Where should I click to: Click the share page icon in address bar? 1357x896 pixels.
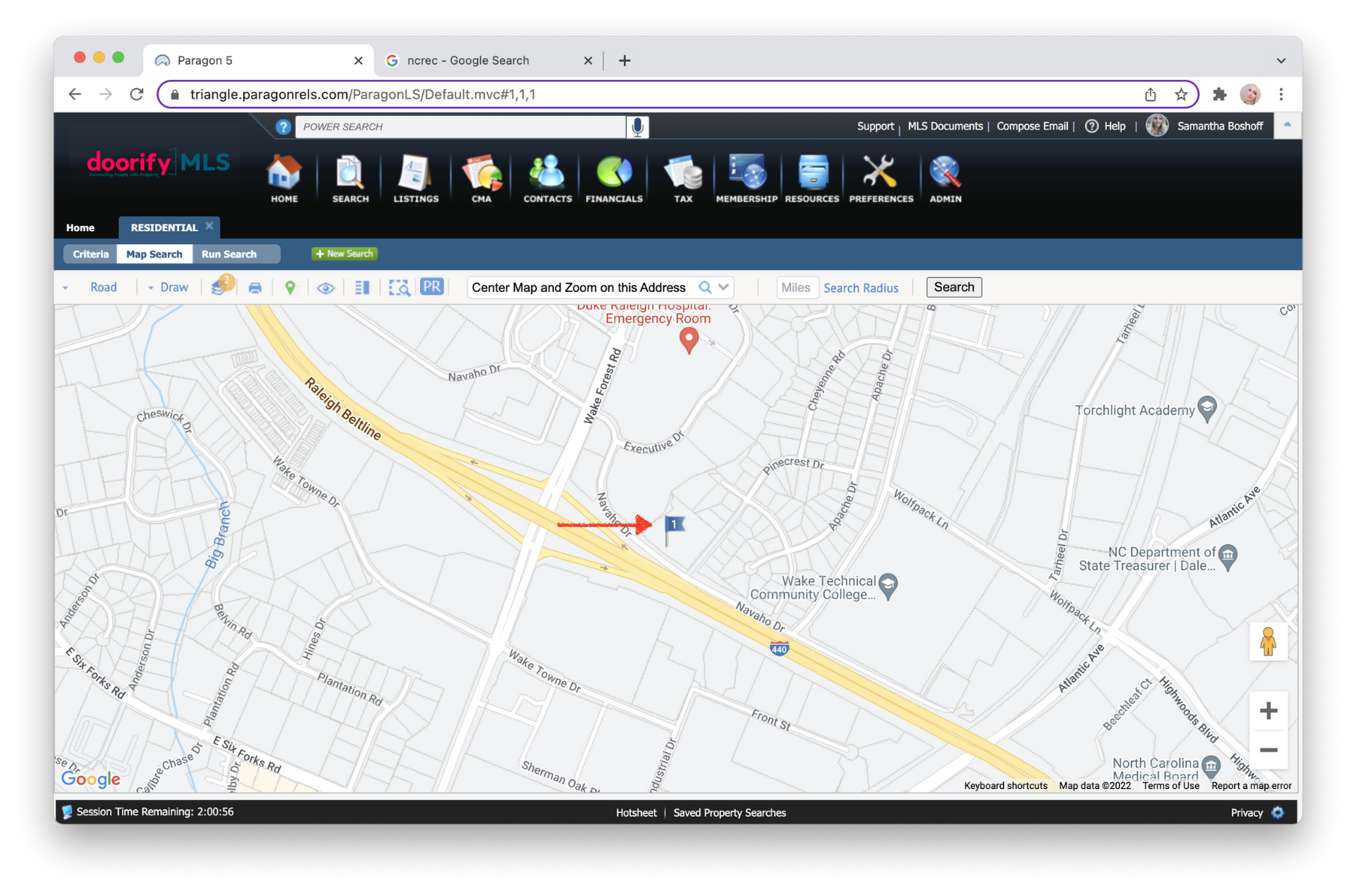(x=1150, y=94)
